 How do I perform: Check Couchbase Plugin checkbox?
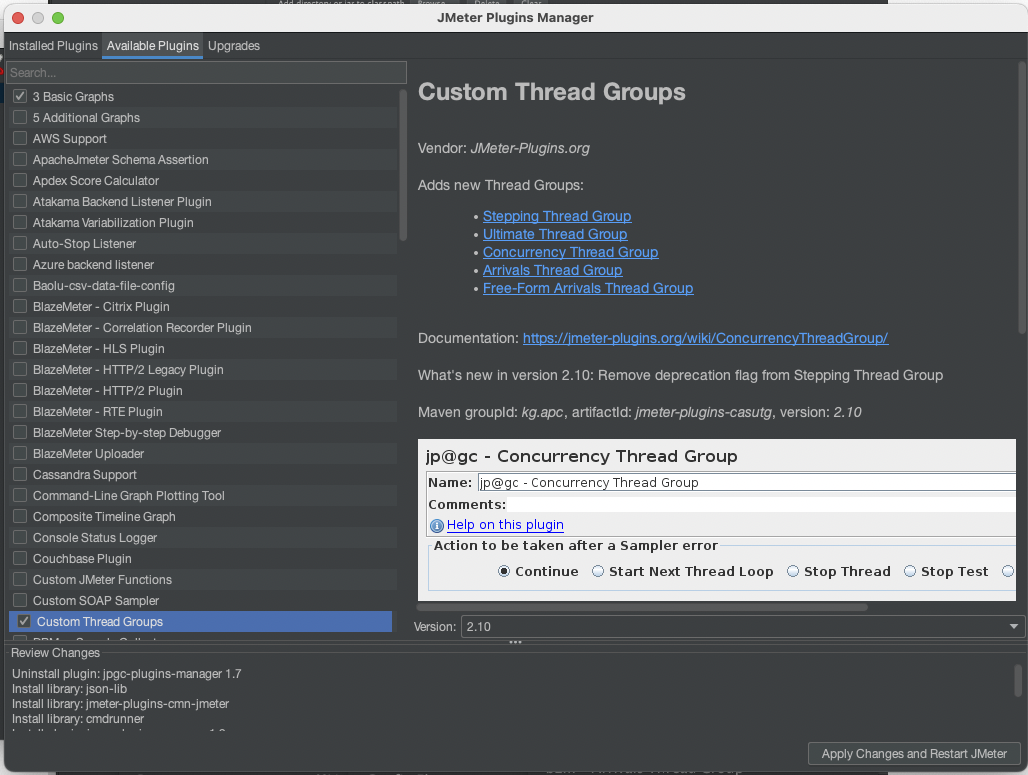(20, 558)
